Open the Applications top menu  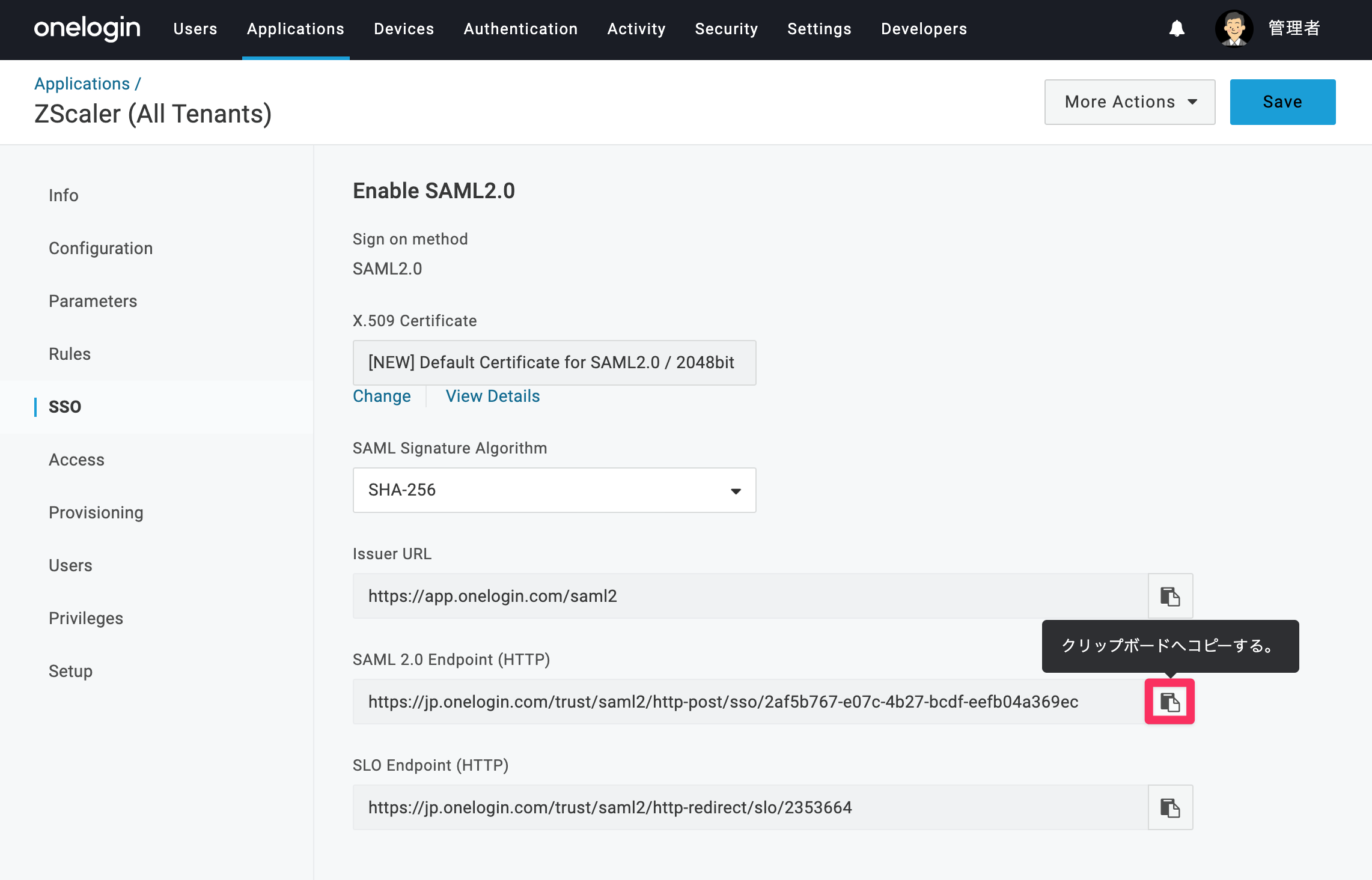[x=296, y=29]
